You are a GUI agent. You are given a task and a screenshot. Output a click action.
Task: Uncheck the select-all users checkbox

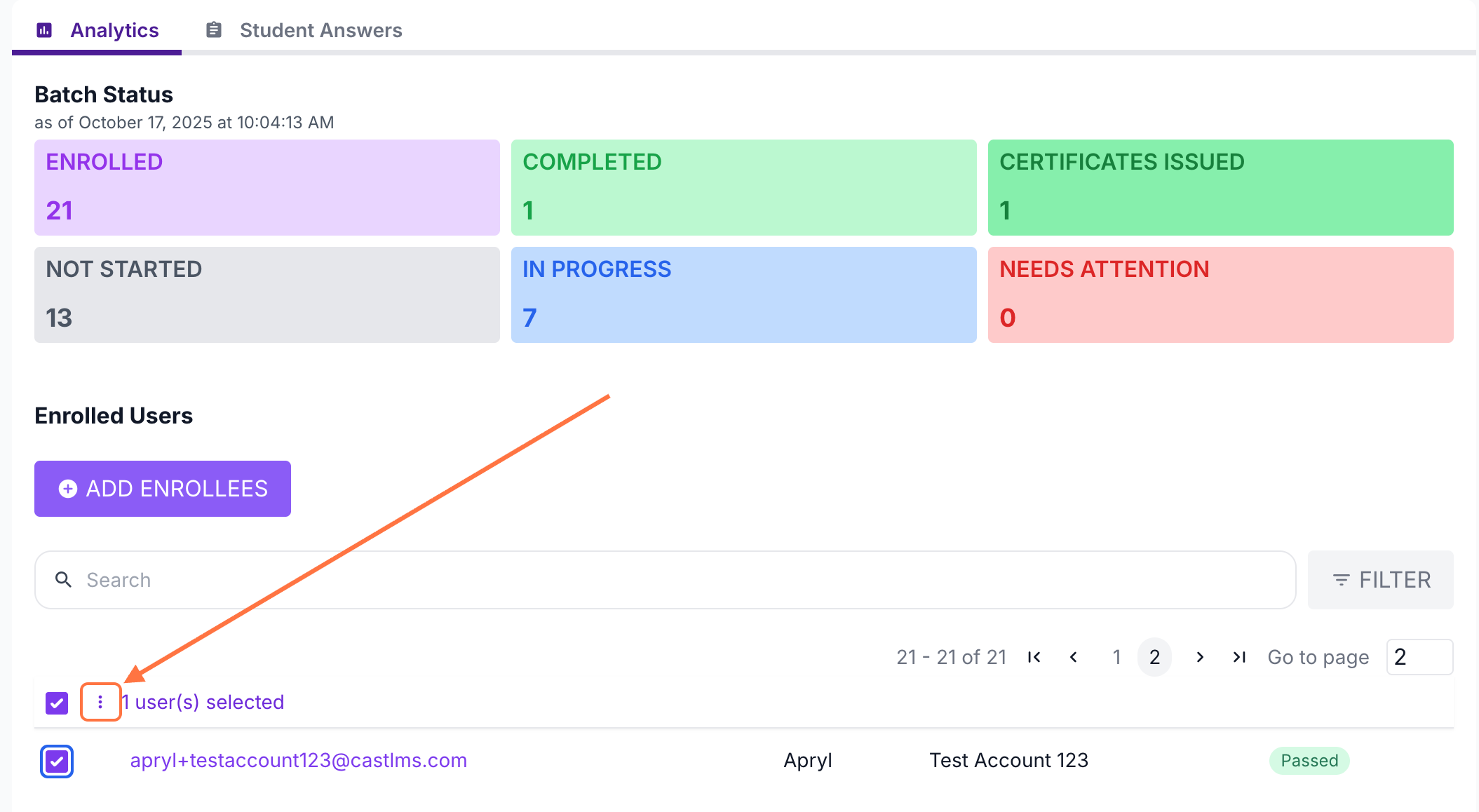(57, 703)
